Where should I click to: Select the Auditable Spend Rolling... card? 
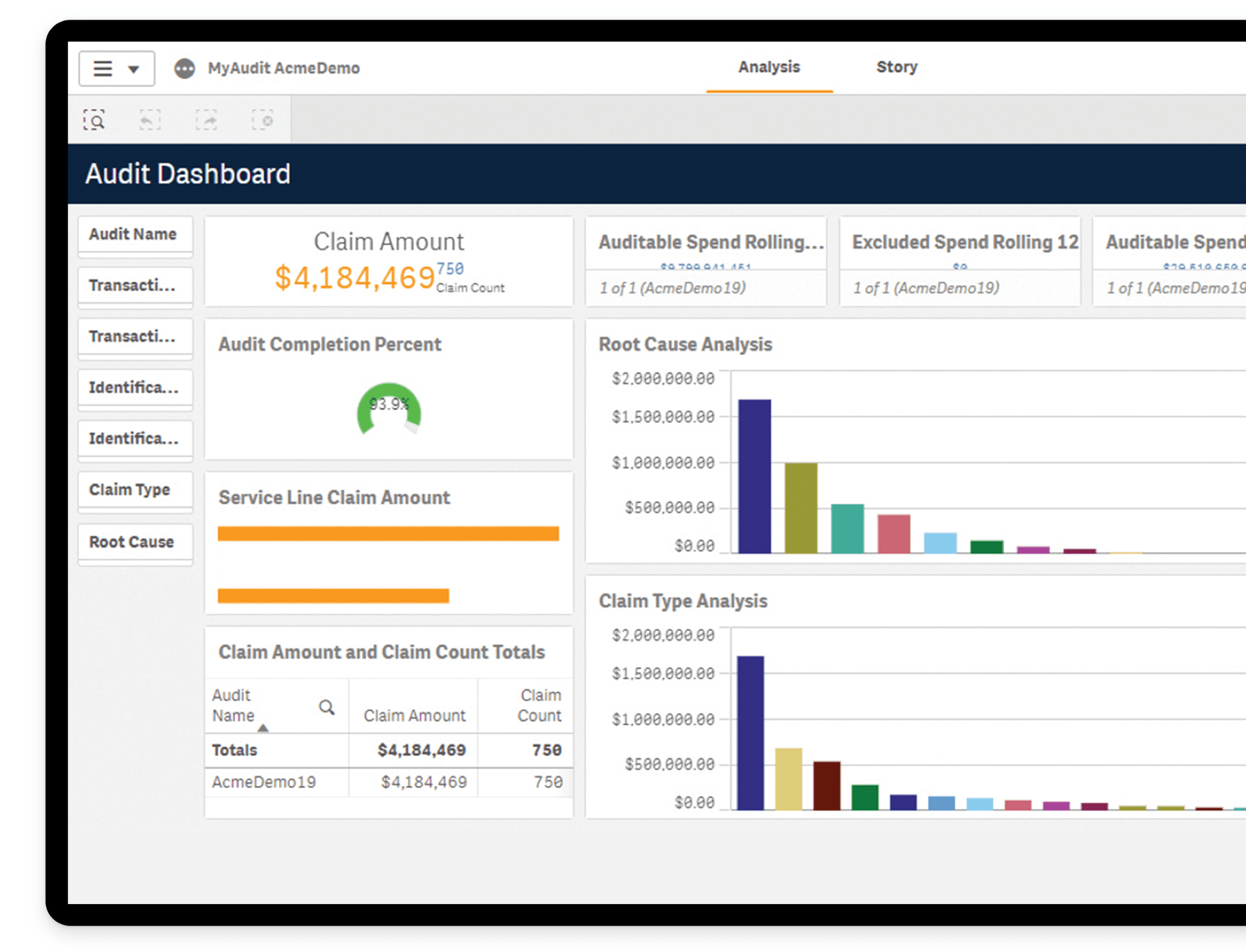pos(706,261)
